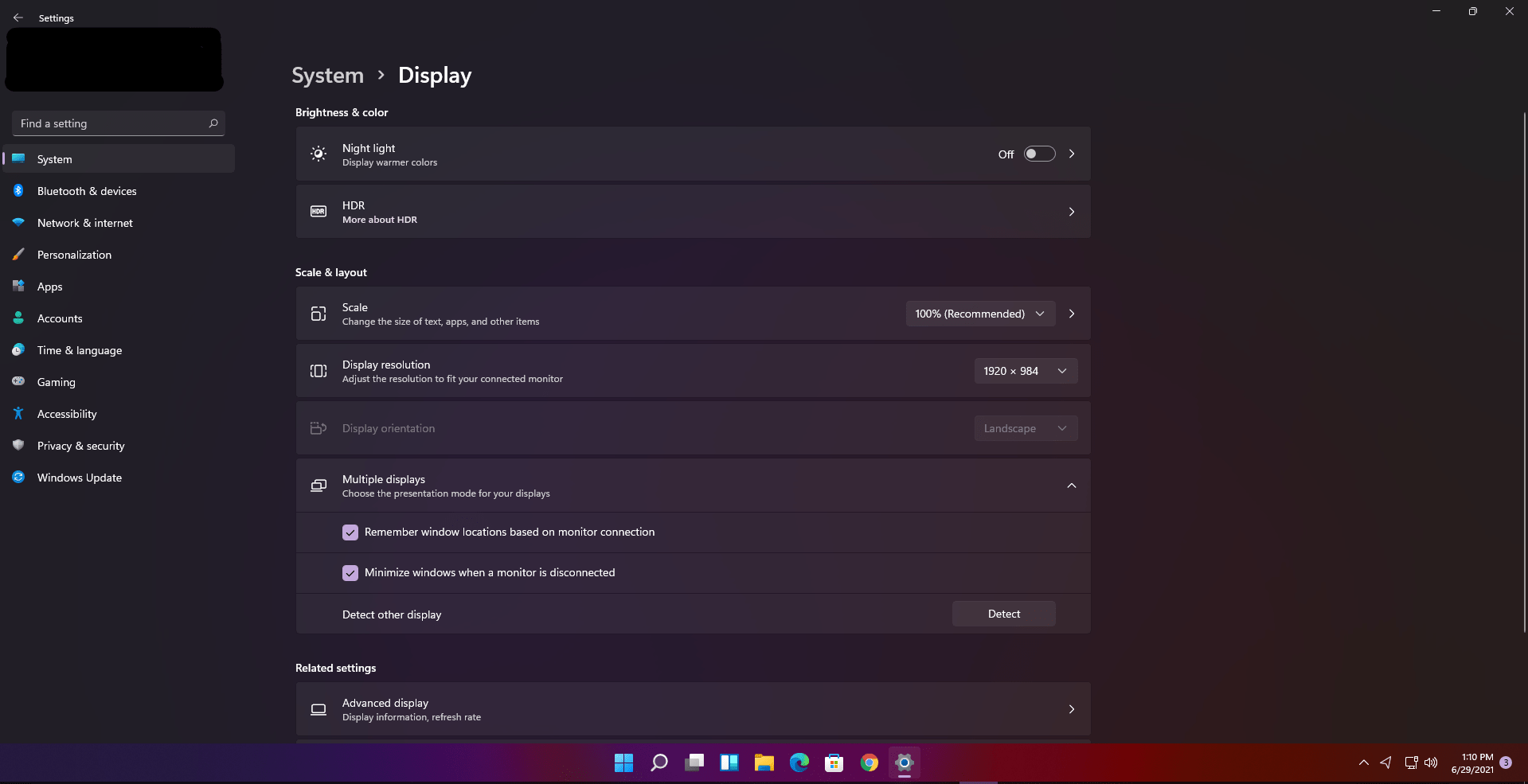Image resolution: width=1528 pixels, height=784 pixels.
Task: Open the Night light sun icon
Action: [x=318, y=154]
